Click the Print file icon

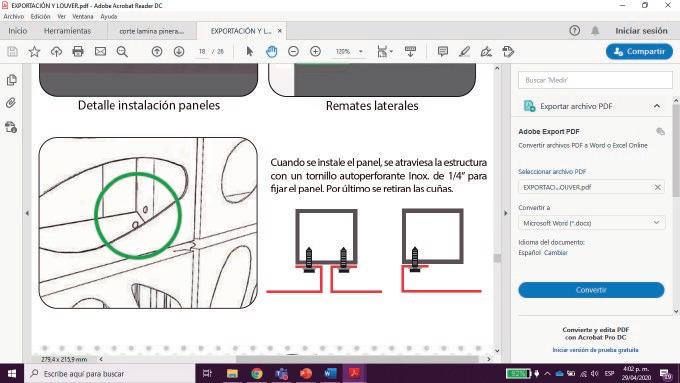pos(78,52)
